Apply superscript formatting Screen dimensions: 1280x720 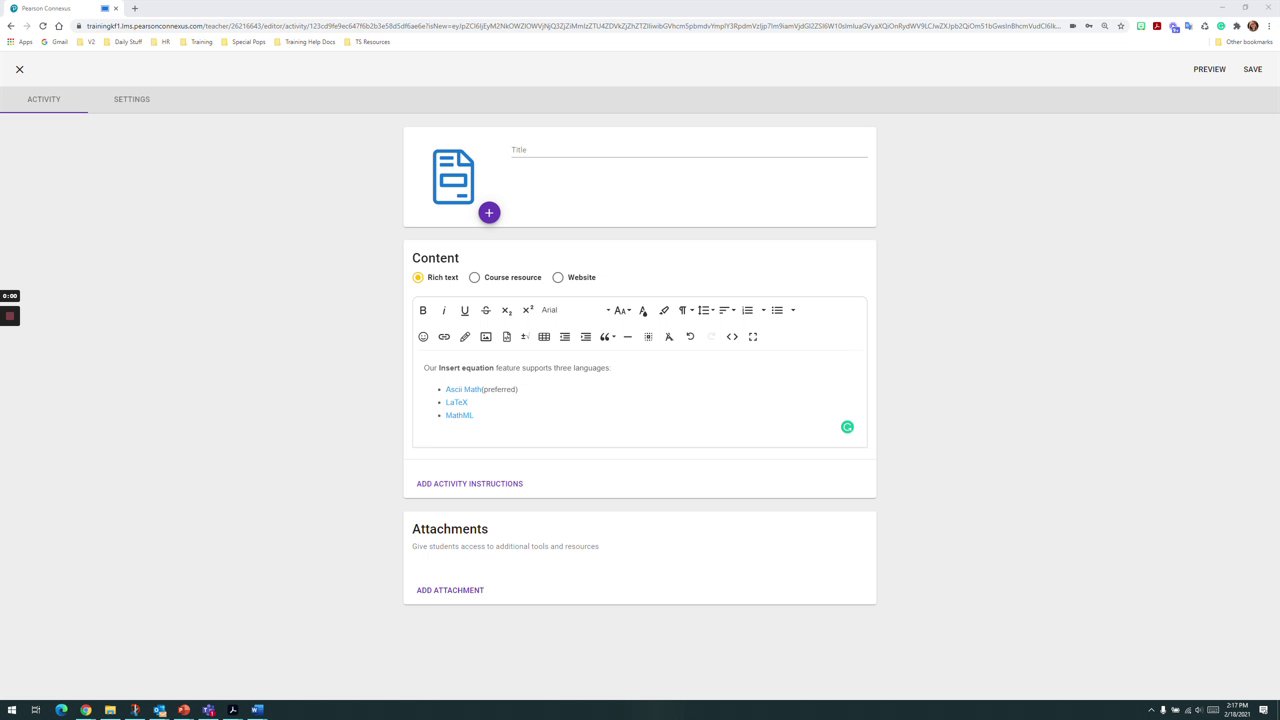pos(528,310)
